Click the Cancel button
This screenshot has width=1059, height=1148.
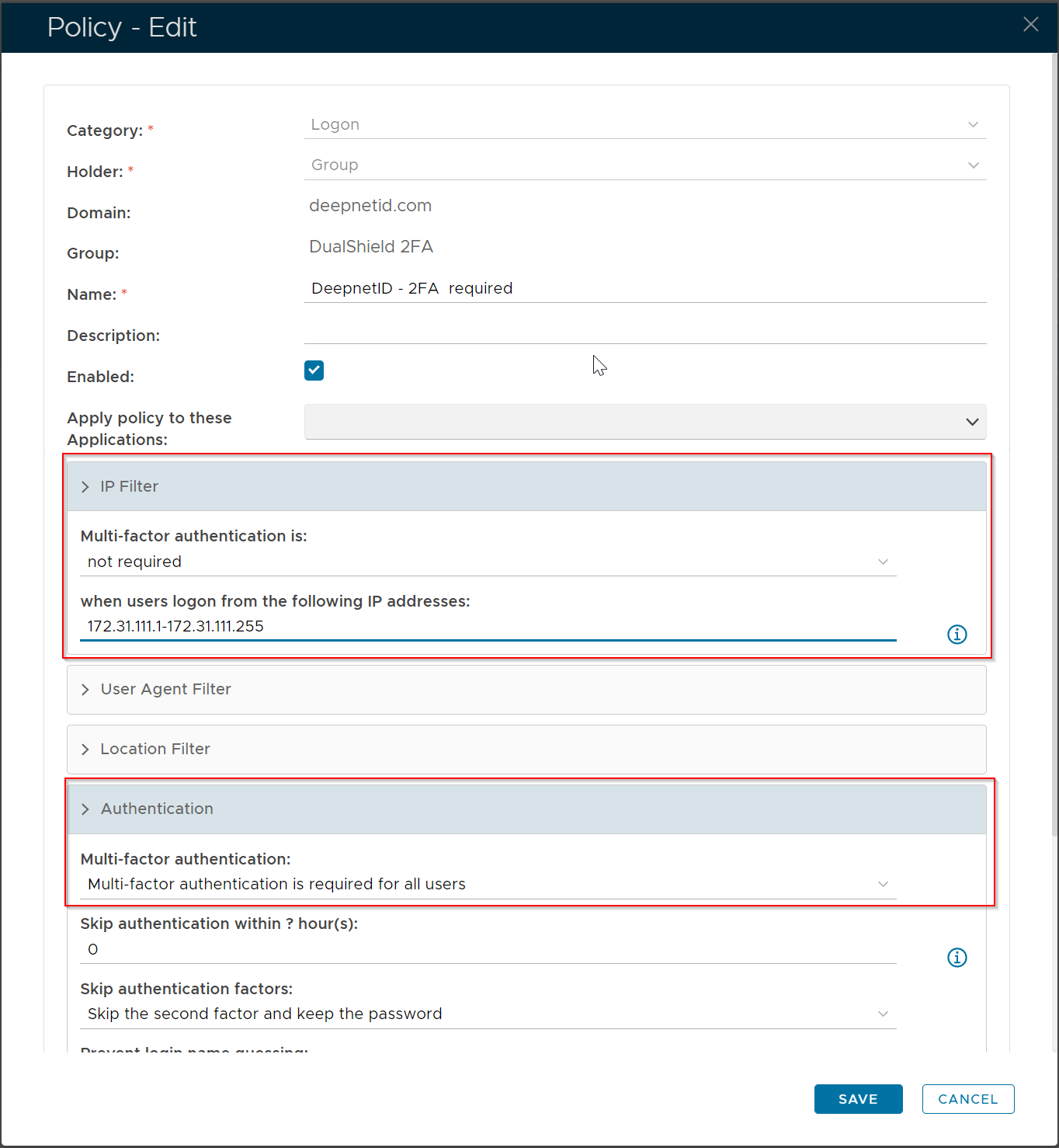(x=967, y=1099)
